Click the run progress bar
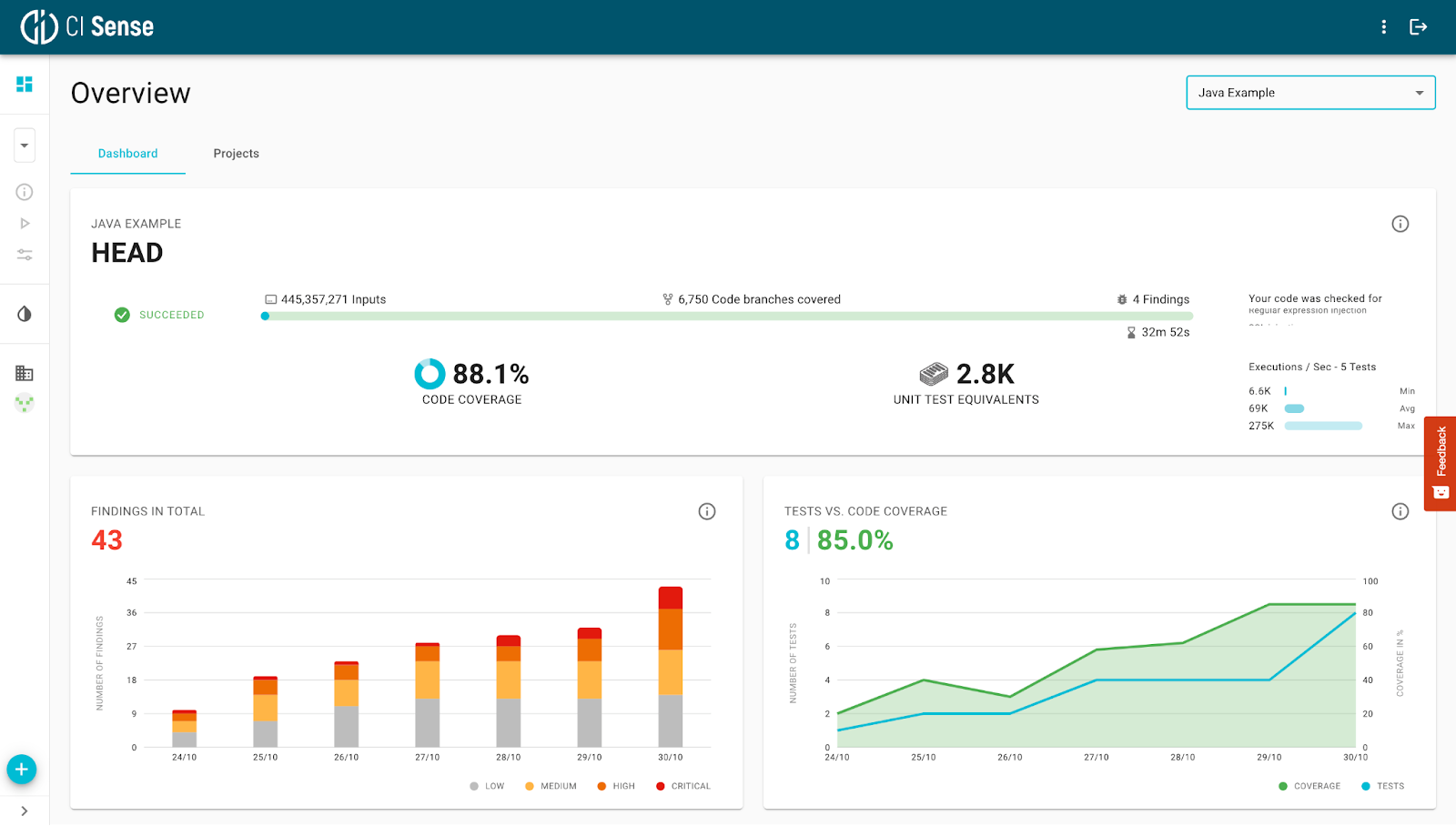 pos(728,317)
